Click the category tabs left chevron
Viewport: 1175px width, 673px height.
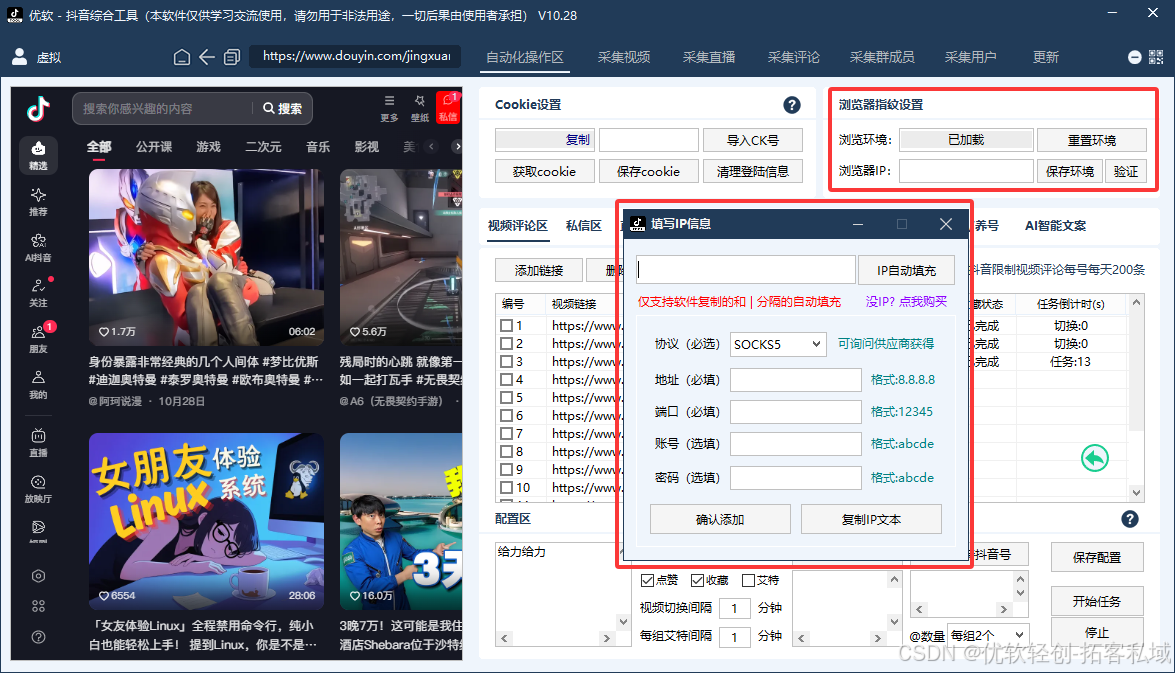click(x=432, y=146)
